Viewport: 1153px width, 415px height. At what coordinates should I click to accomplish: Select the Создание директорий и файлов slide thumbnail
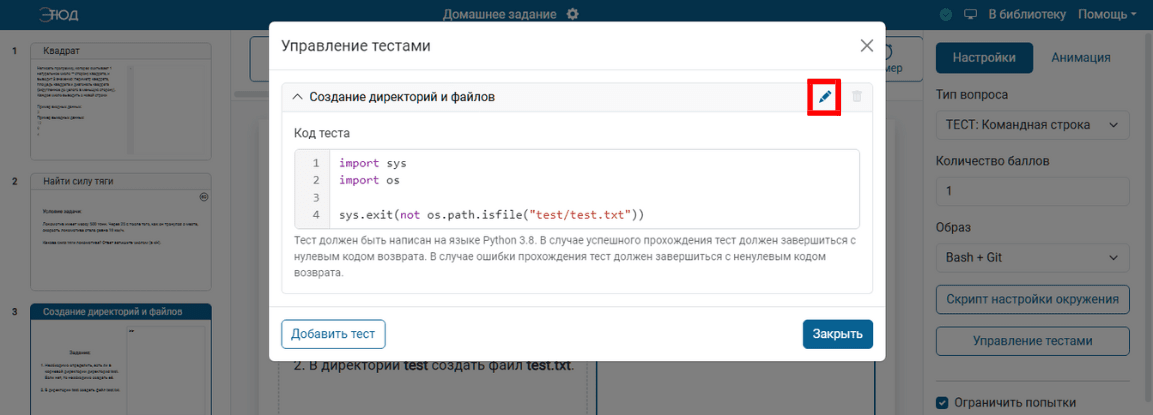(x=121, y=359)
